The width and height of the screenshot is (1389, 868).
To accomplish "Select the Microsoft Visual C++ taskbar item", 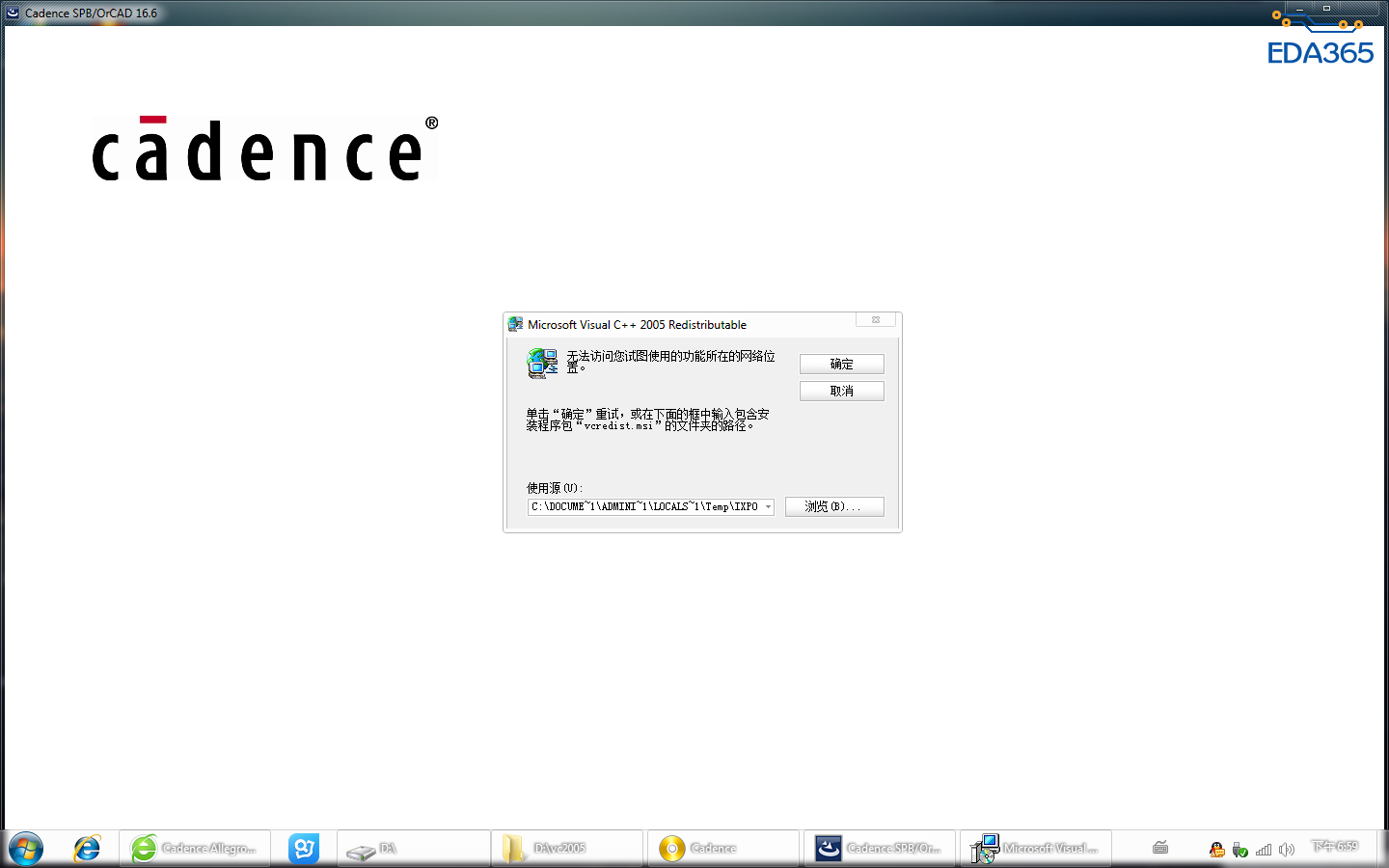I will coord(1036,849).
